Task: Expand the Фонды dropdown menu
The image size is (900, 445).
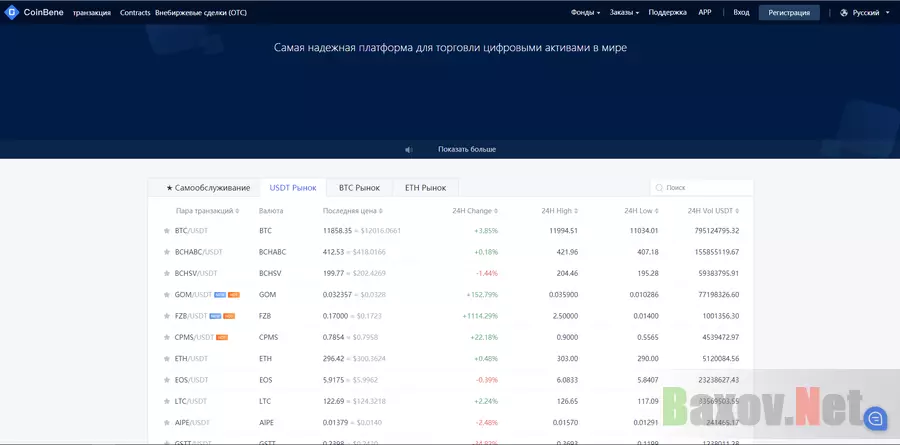Action: [x=585, y=13]
